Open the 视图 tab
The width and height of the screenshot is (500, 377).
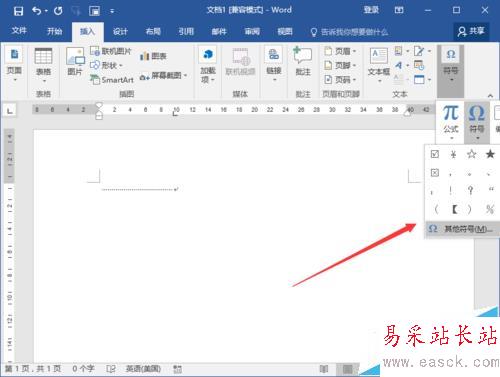tap(285, 32)
